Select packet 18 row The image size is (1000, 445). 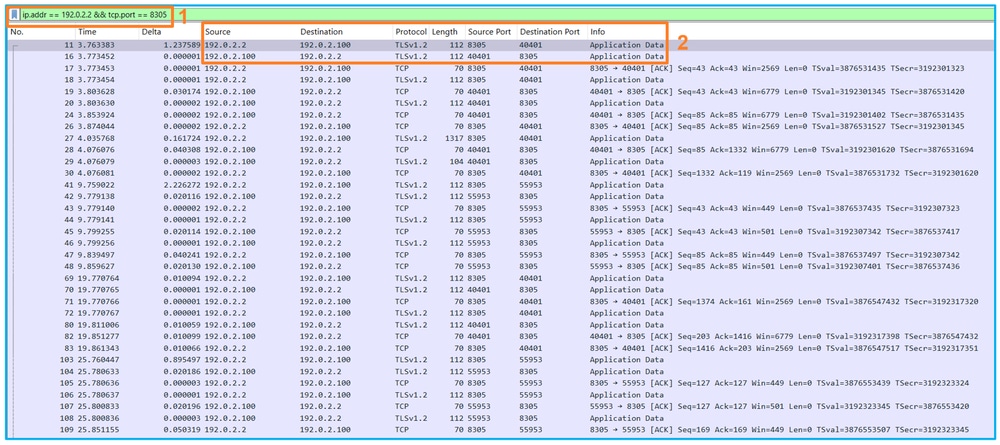501,80
